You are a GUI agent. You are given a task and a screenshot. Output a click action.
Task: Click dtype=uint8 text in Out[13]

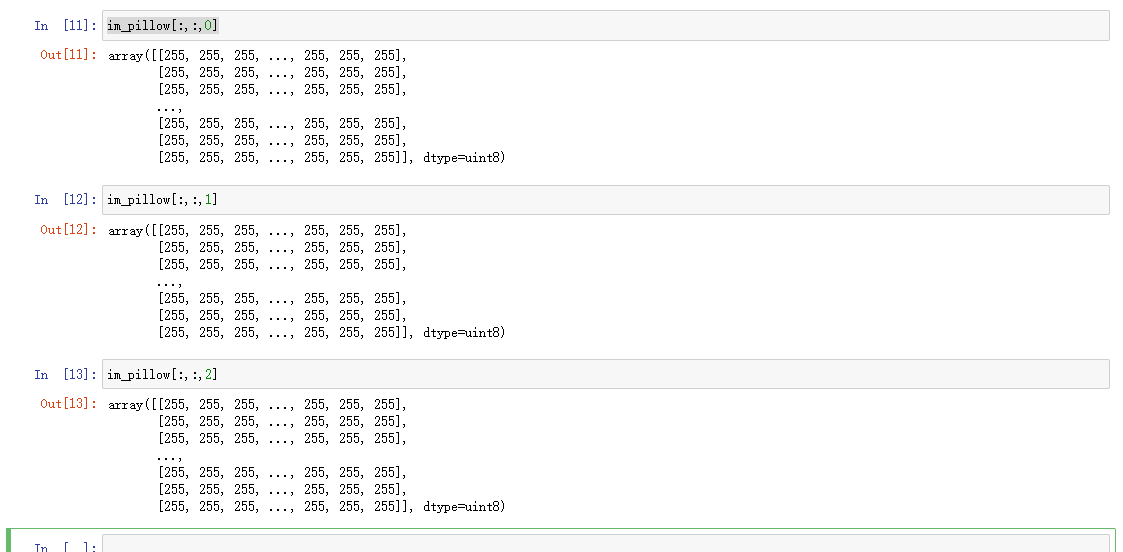pyautogui.click(x=461, y=507)
